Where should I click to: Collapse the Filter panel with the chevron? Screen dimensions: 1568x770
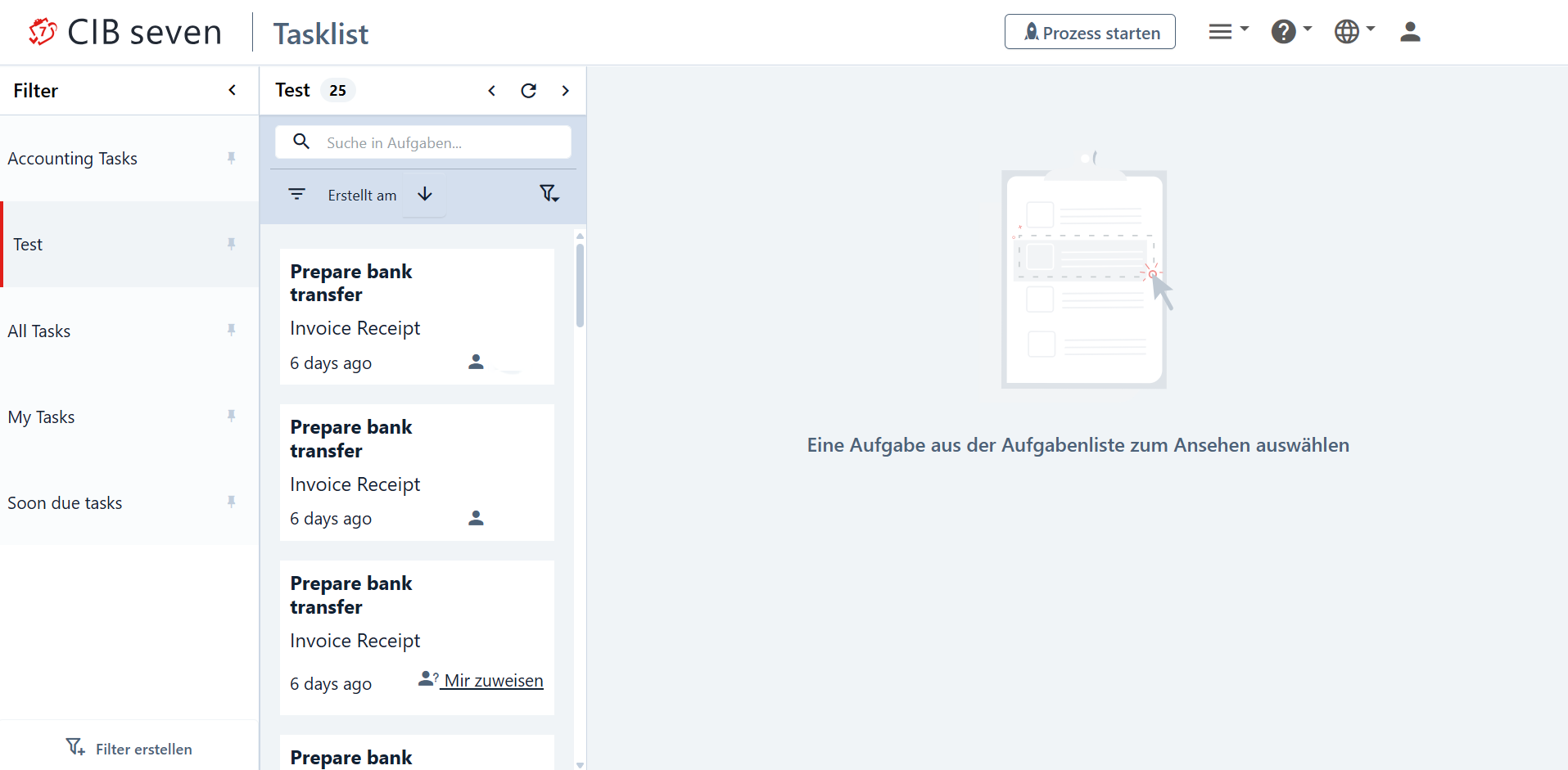pos(233,90)
